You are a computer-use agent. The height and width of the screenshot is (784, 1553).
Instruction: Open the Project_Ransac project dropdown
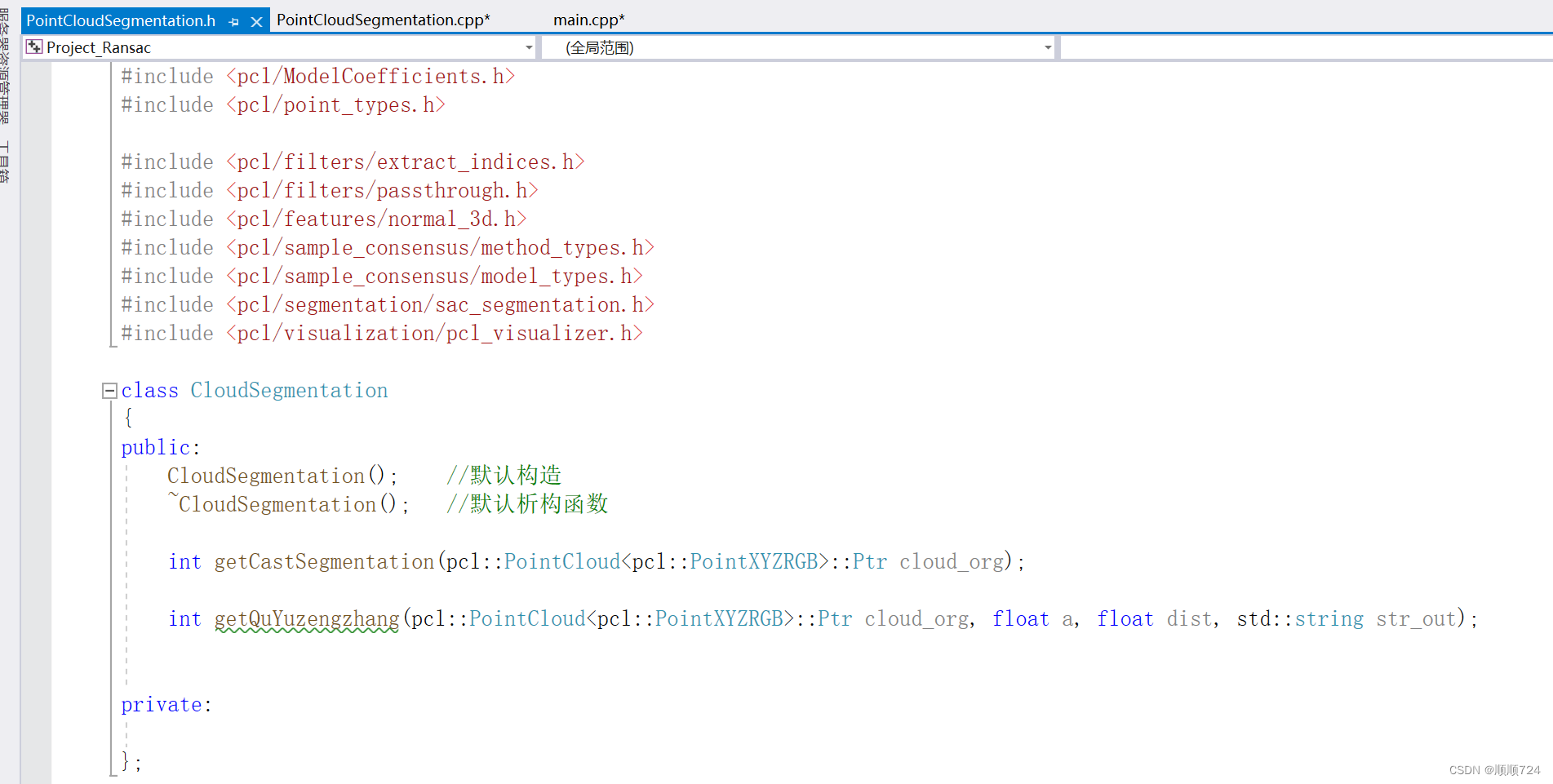[x=528, y=47]
